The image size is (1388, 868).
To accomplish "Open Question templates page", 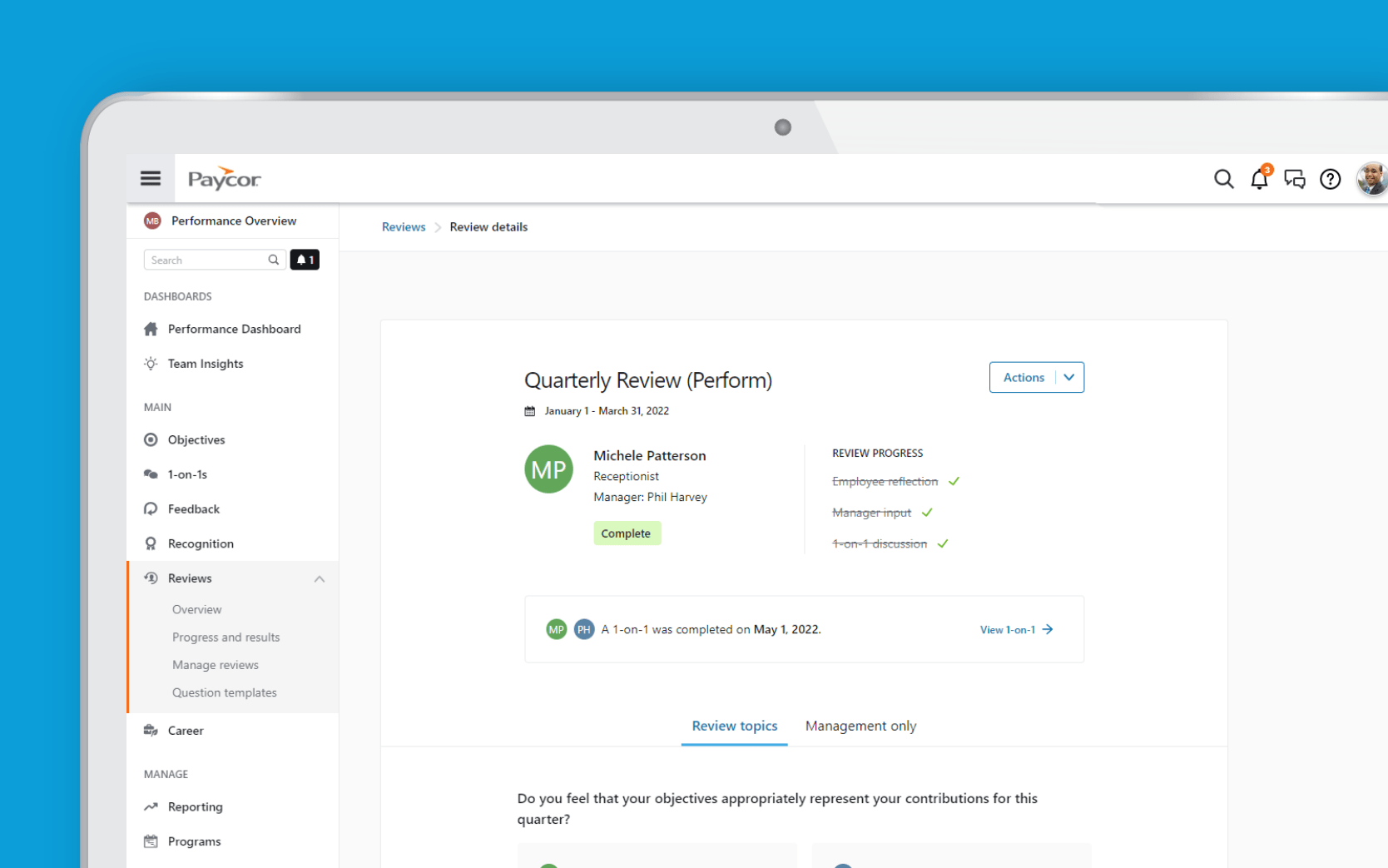I will click(224, 692).
